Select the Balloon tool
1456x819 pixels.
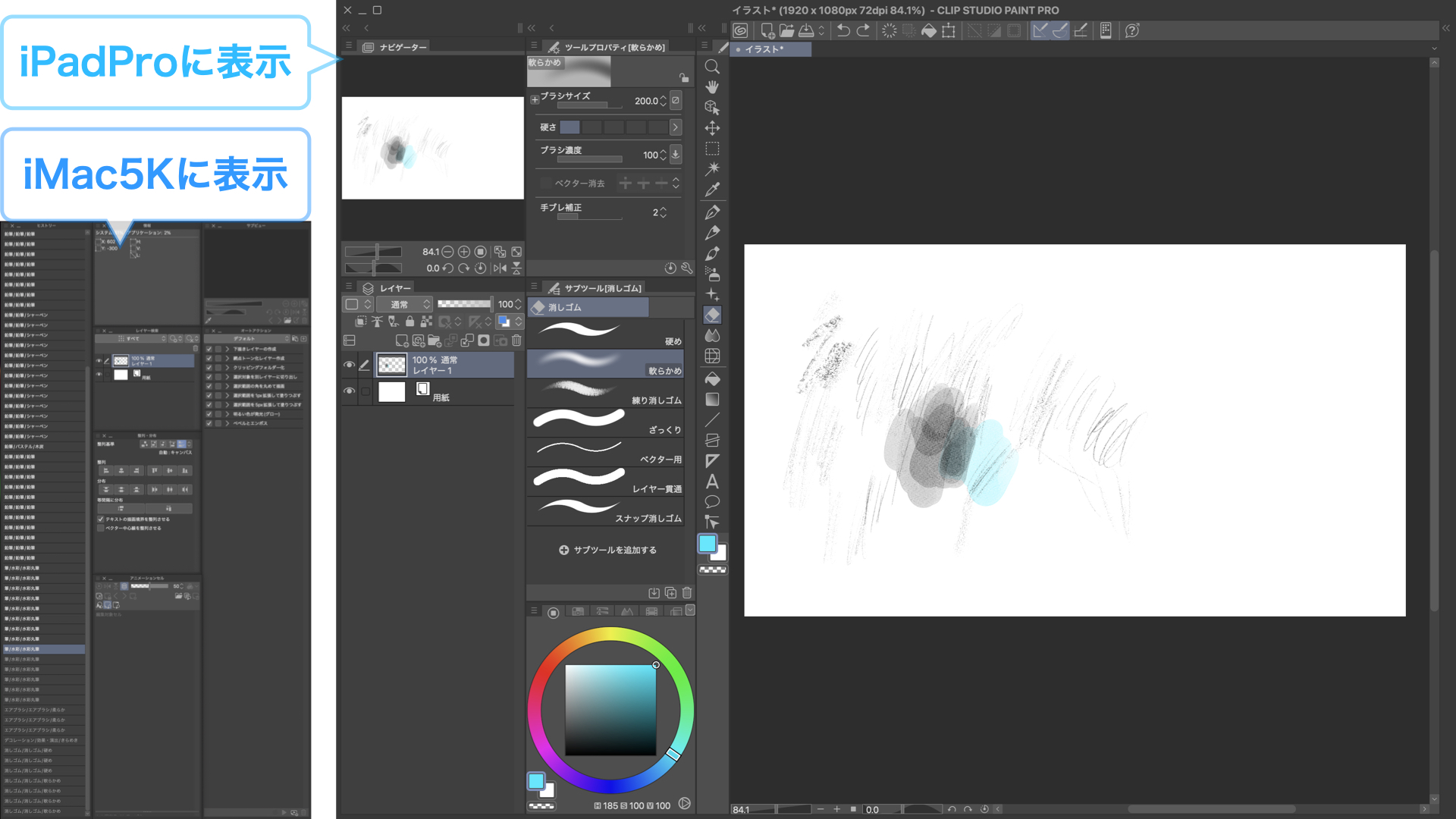pyautogui.click(x=711, y=501)
